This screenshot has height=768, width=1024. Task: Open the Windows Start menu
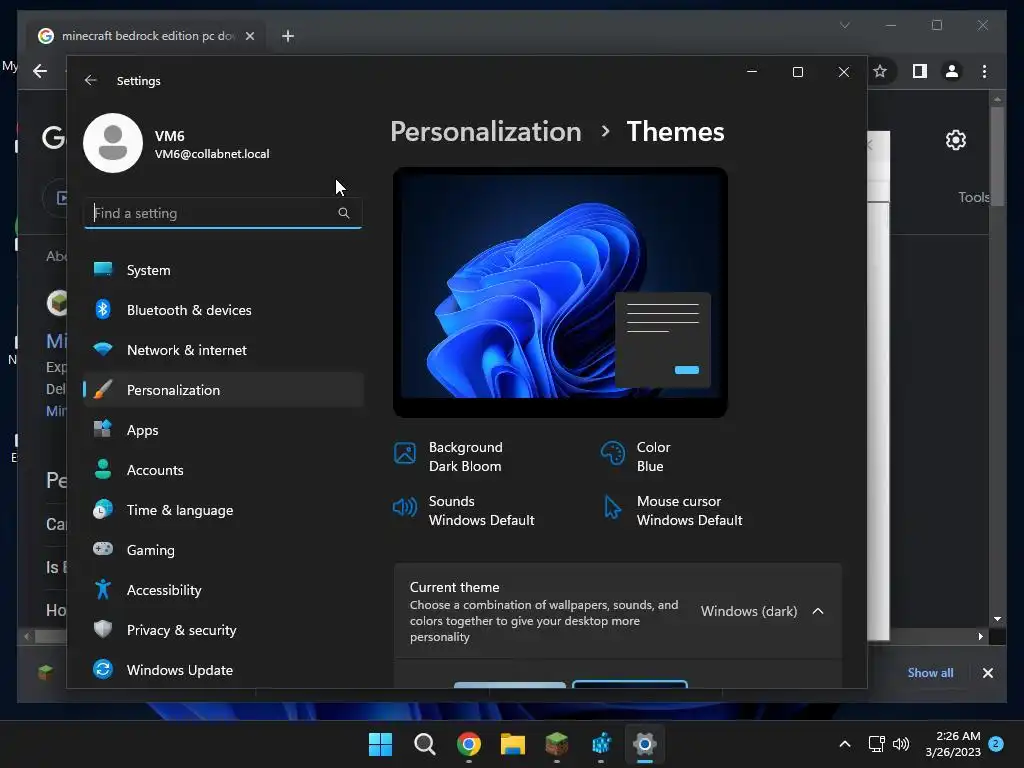[x=380, y=744]
